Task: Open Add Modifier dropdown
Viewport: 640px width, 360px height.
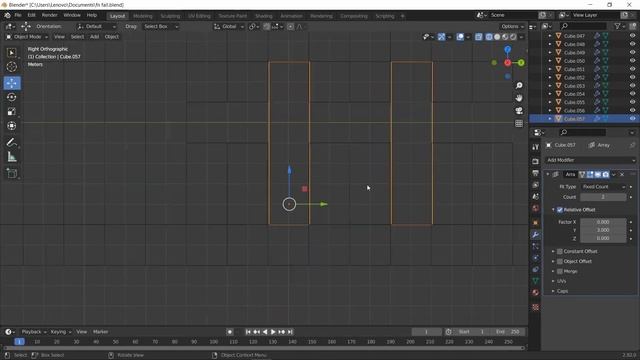Action: (591, 160)
